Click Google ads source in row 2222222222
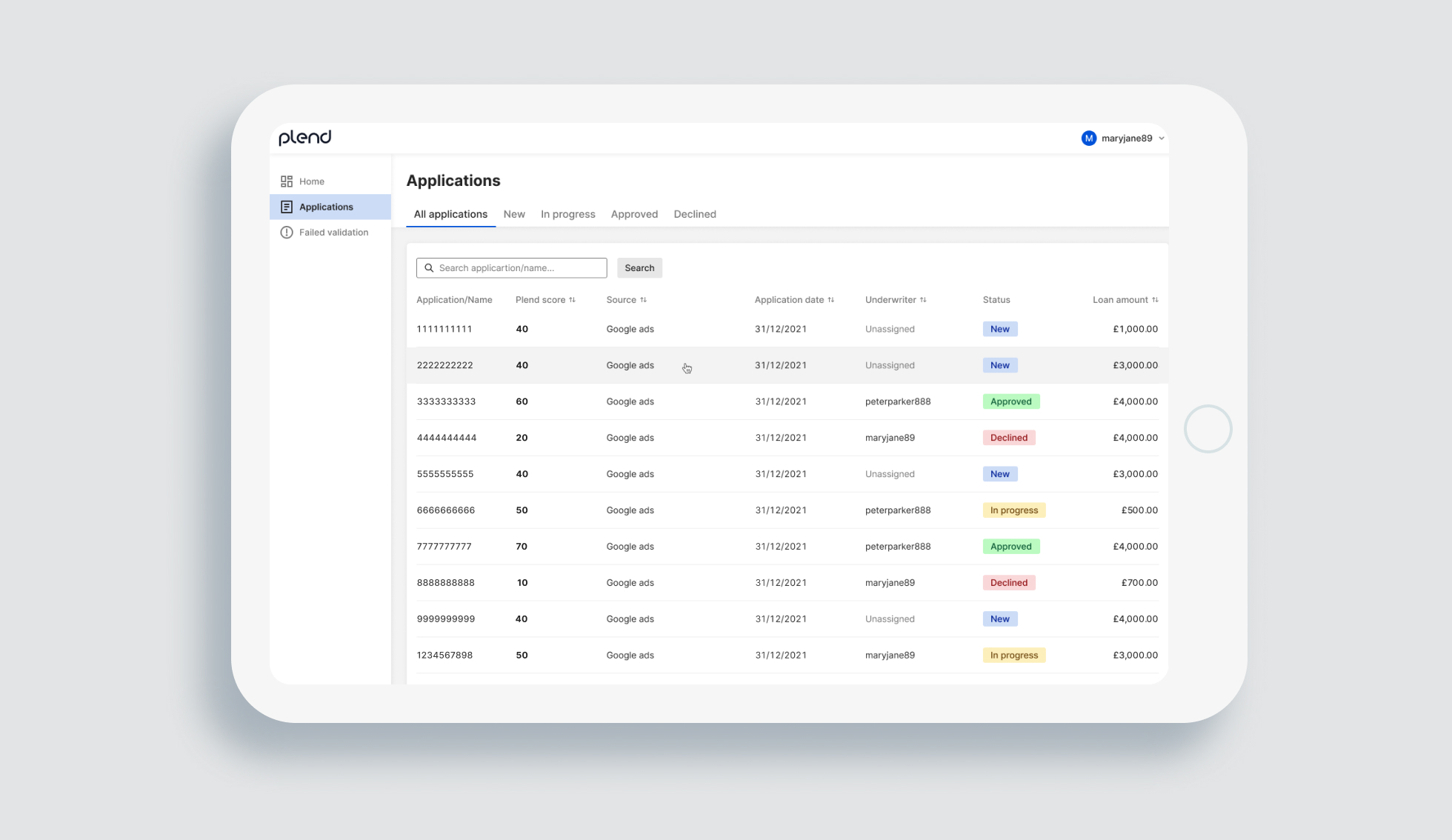1452x840 pixels. click(x=630, y=365)
